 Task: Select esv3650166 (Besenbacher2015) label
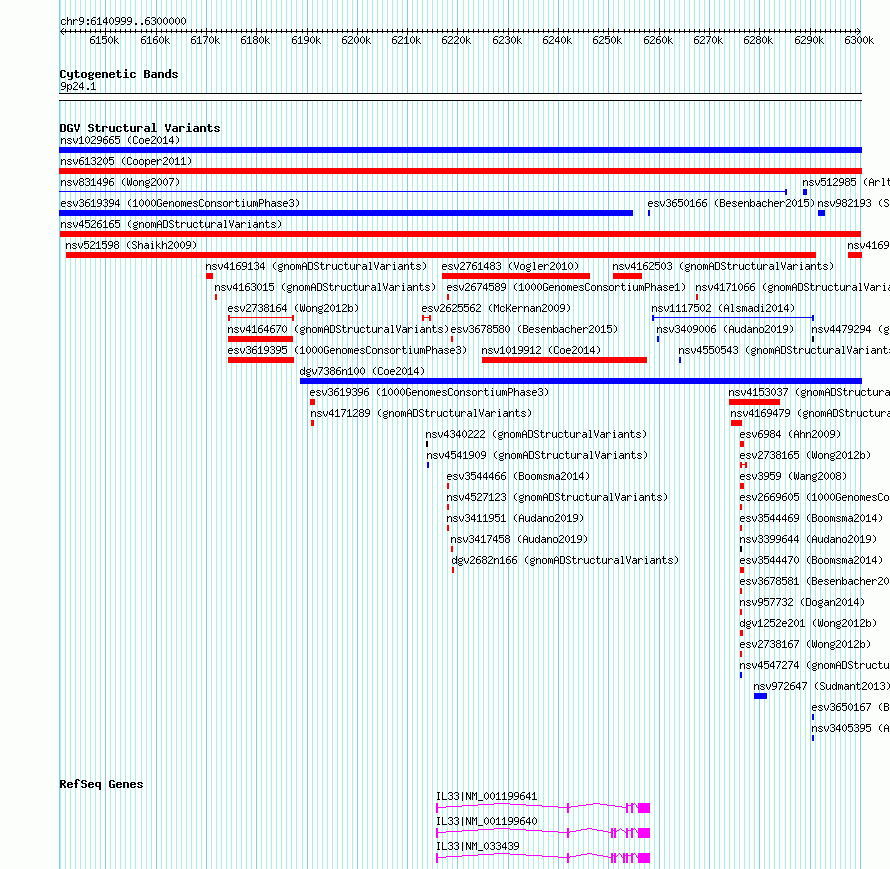[x=731, y=203]
